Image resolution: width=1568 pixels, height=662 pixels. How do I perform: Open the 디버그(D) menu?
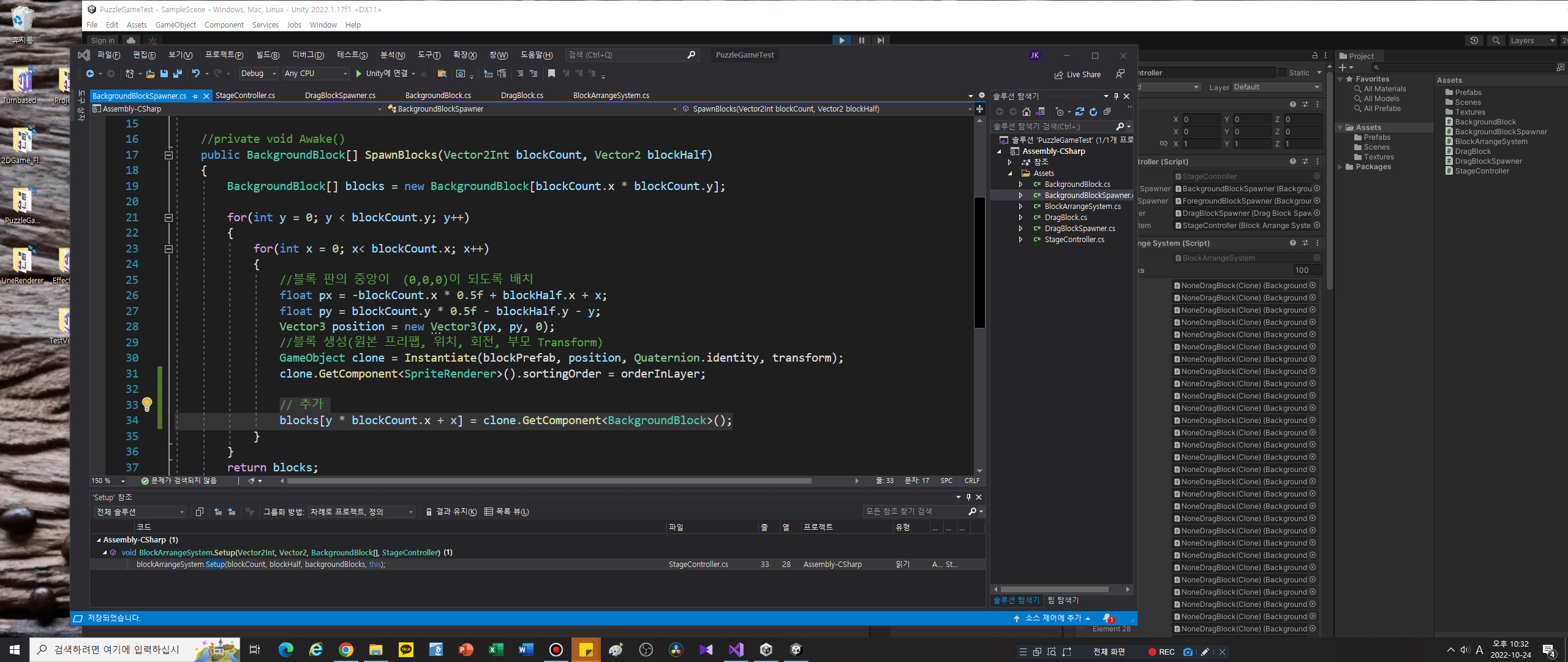[307, 55]
